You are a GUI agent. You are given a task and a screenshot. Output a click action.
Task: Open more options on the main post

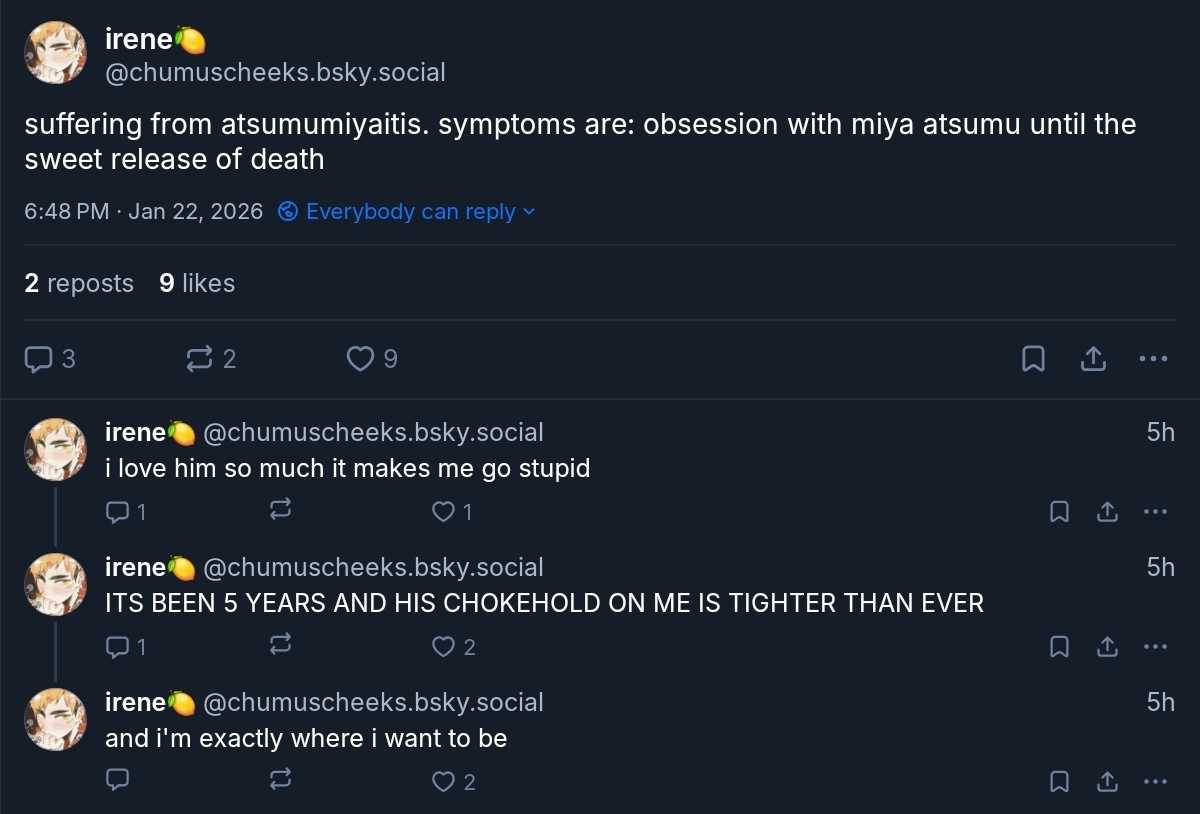1153,359
